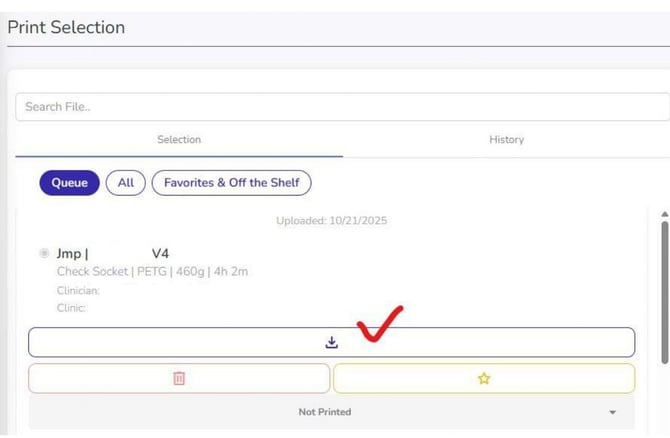Show the Queue file list
Viewport: 670px width, 438px height.
(x=69, y=183)
